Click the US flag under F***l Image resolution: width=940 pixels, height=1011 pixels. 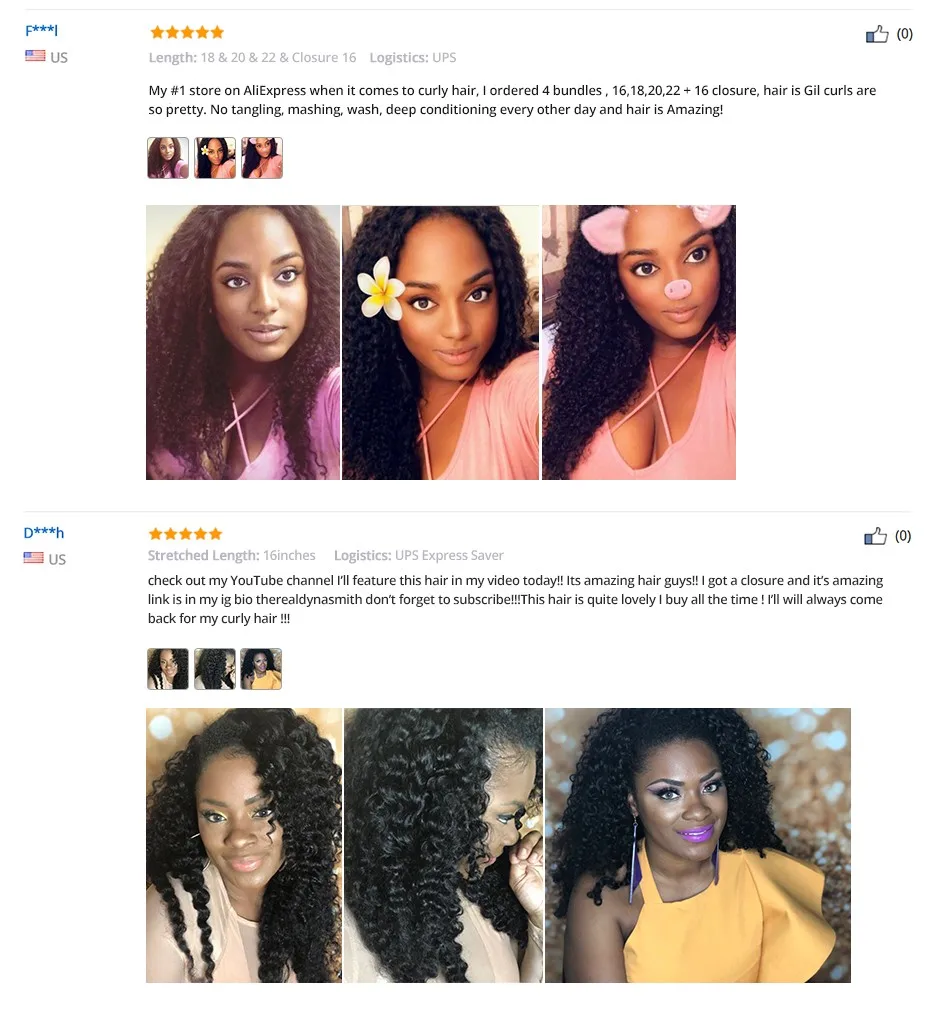[35, 56]
